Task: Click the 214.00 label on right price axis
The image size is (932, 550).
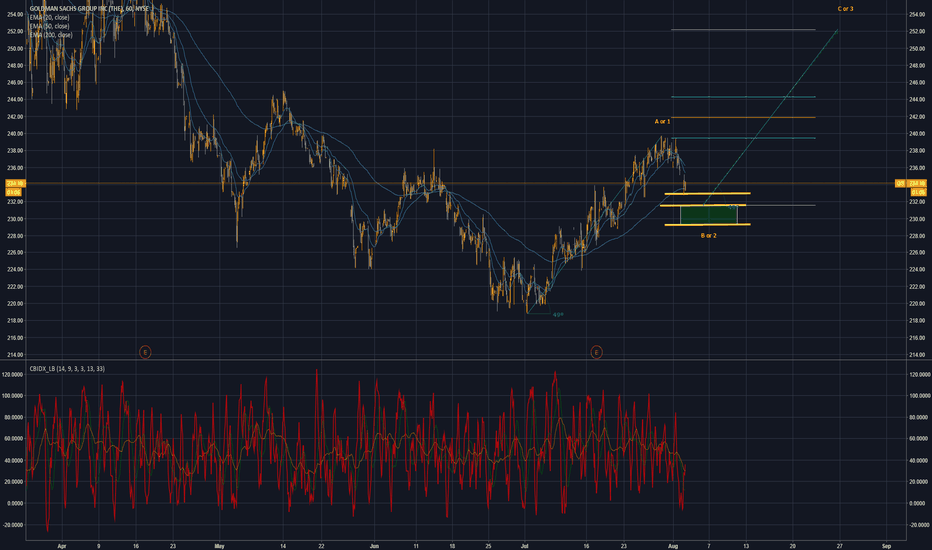Action: pyautogui.click(x=917, y=355)
